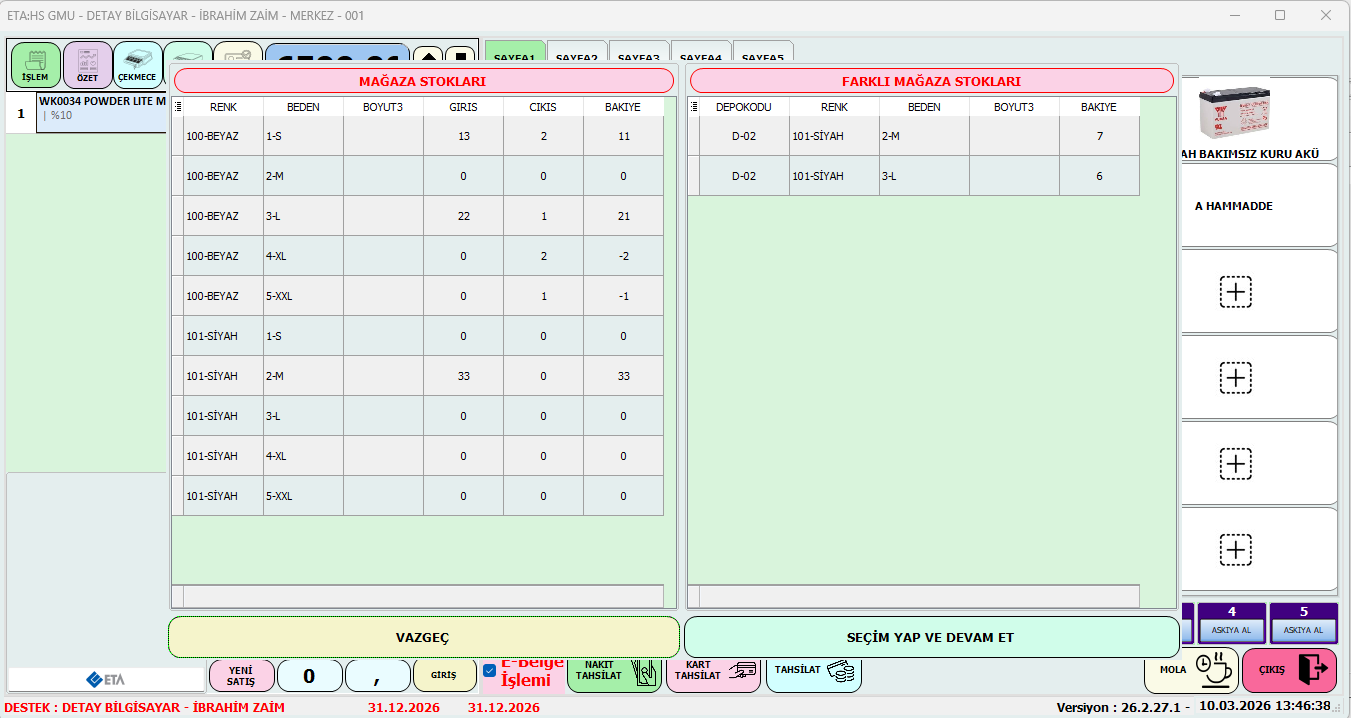The height and width of the screenshot is (718, 1351).
Task: Click SEÇİM YAP VE DEVAM ET button
Action: [x=931, y=638]
